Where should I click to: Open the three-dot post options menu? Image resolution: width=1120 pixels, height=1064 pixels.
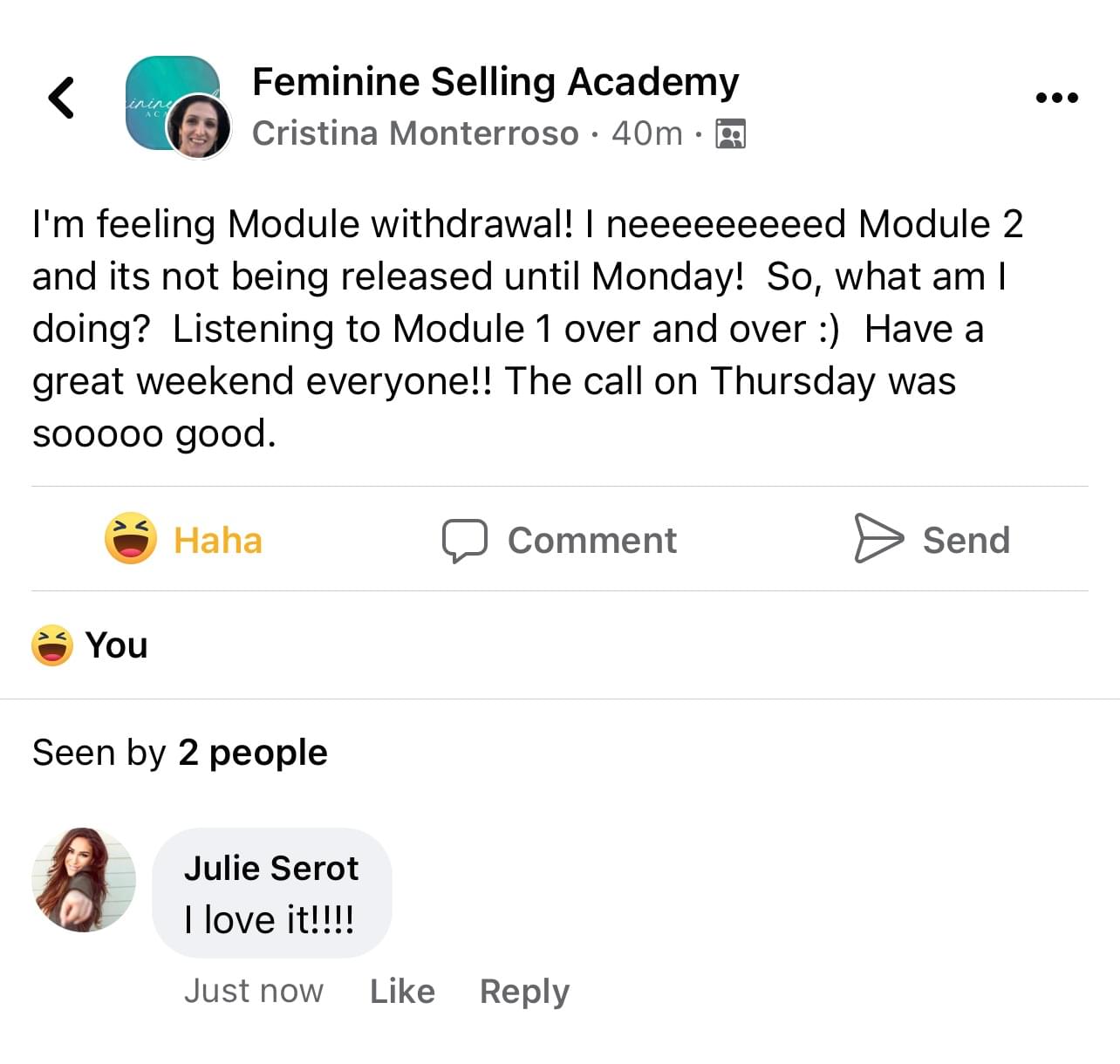pyautogui.click(x=1056, y=98)
